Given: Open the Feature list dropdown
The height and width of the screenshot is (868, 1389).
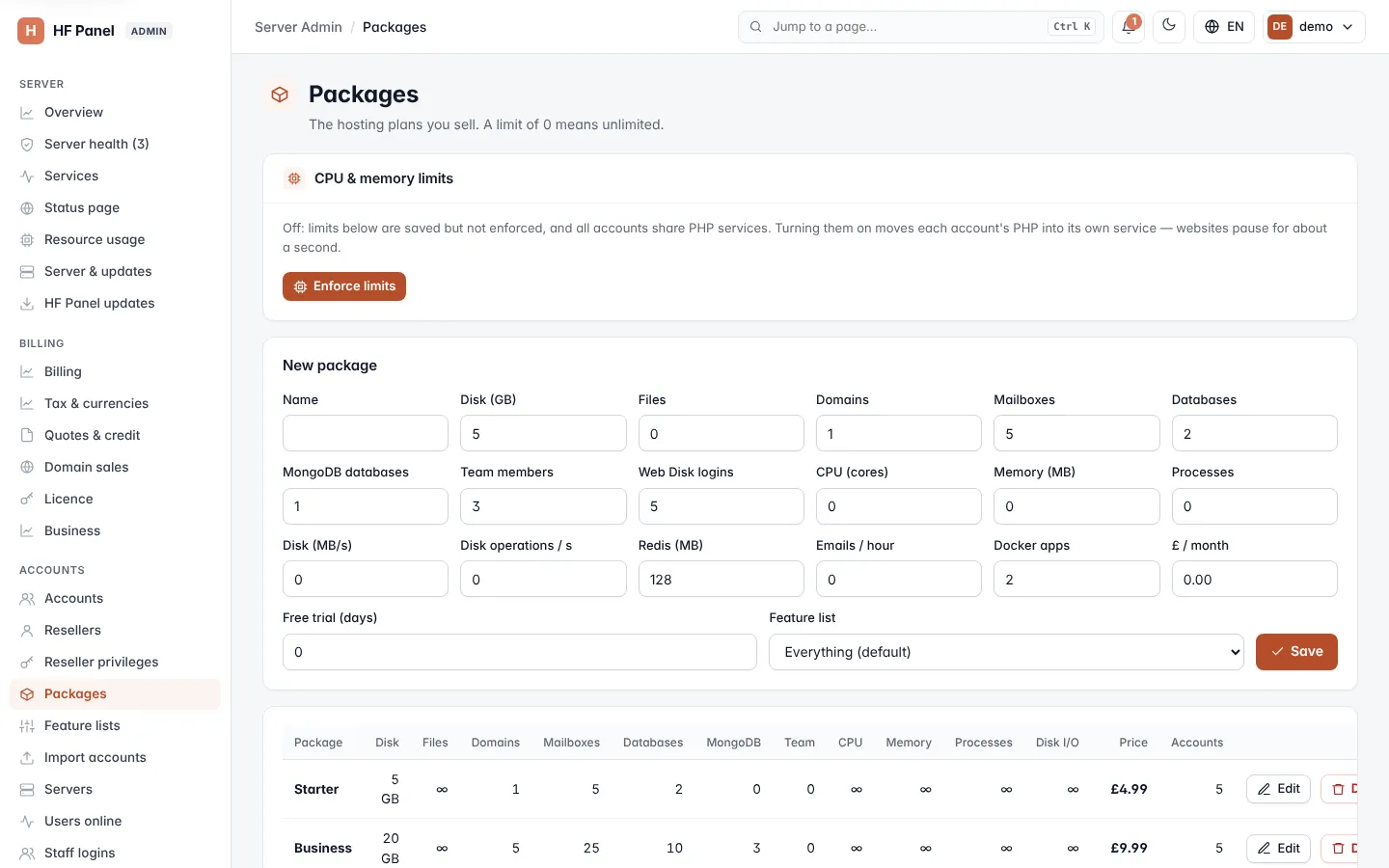Looking at the screenshot, I should (1006, 652).
